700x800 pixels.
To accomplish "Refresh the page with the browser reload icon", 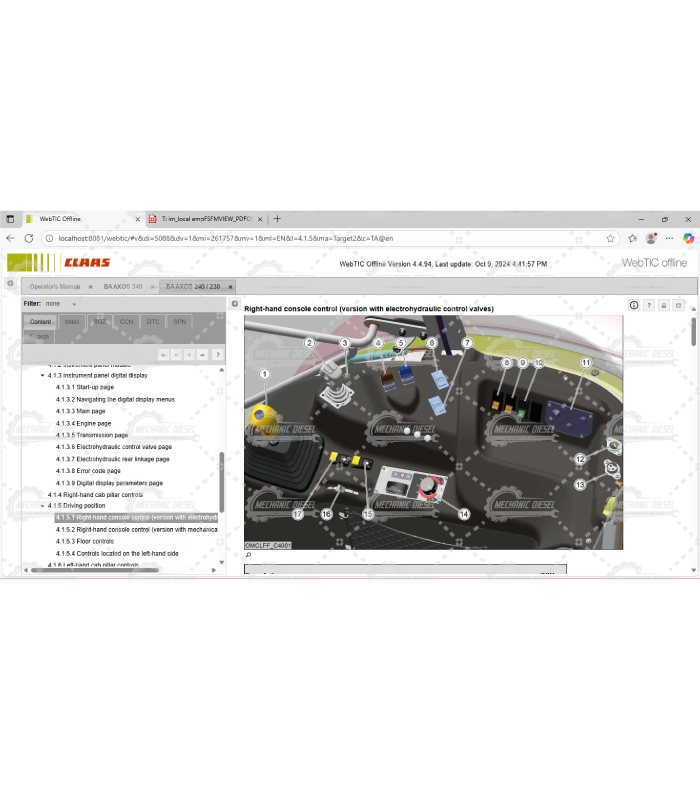I will (29, 238).
